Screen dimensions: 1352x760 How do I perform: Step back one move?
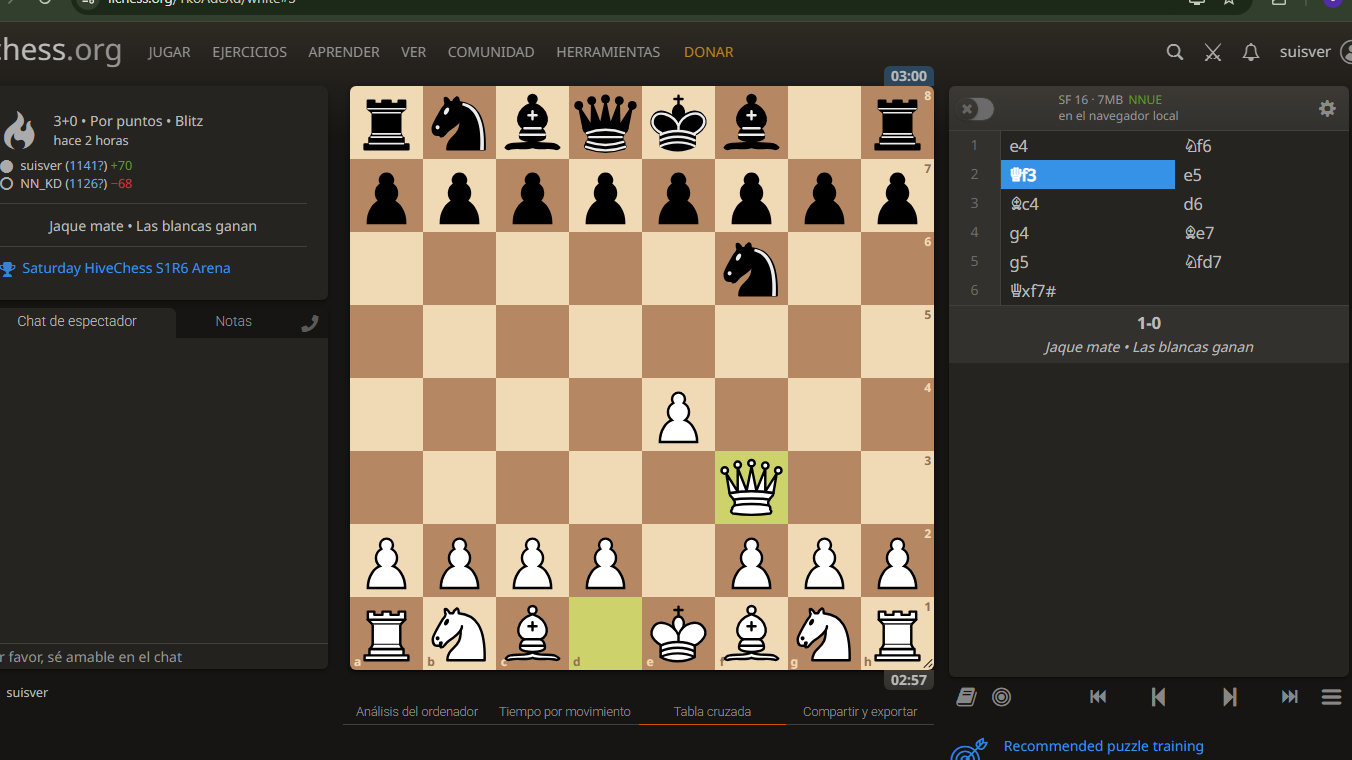1159,697
